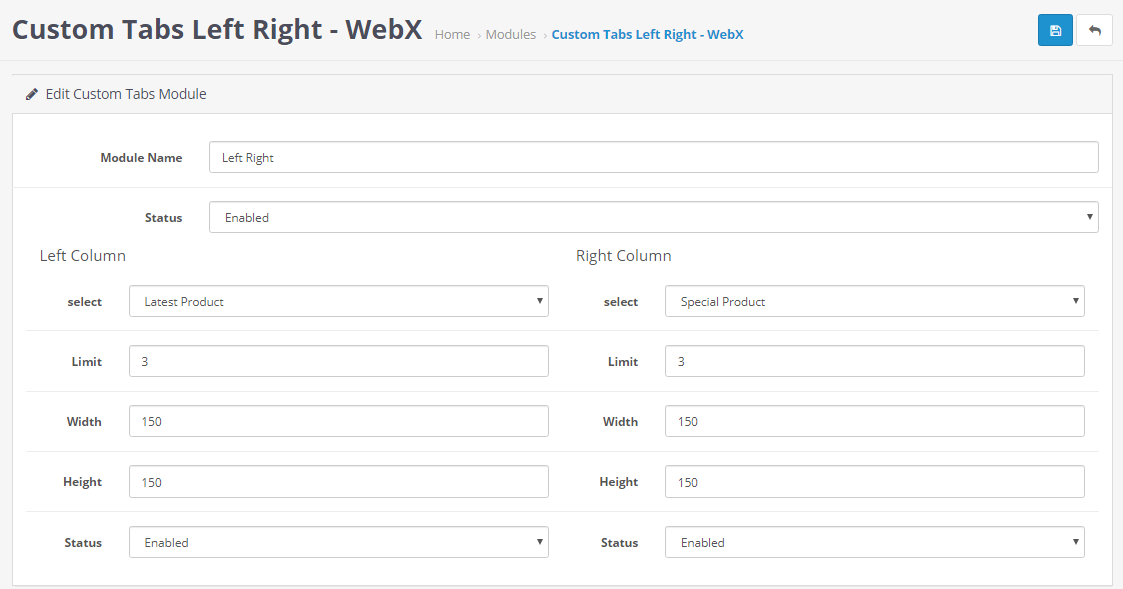
Task: Click the Edit Custom Tabs Module panel heading
Action: coord(126,94)
